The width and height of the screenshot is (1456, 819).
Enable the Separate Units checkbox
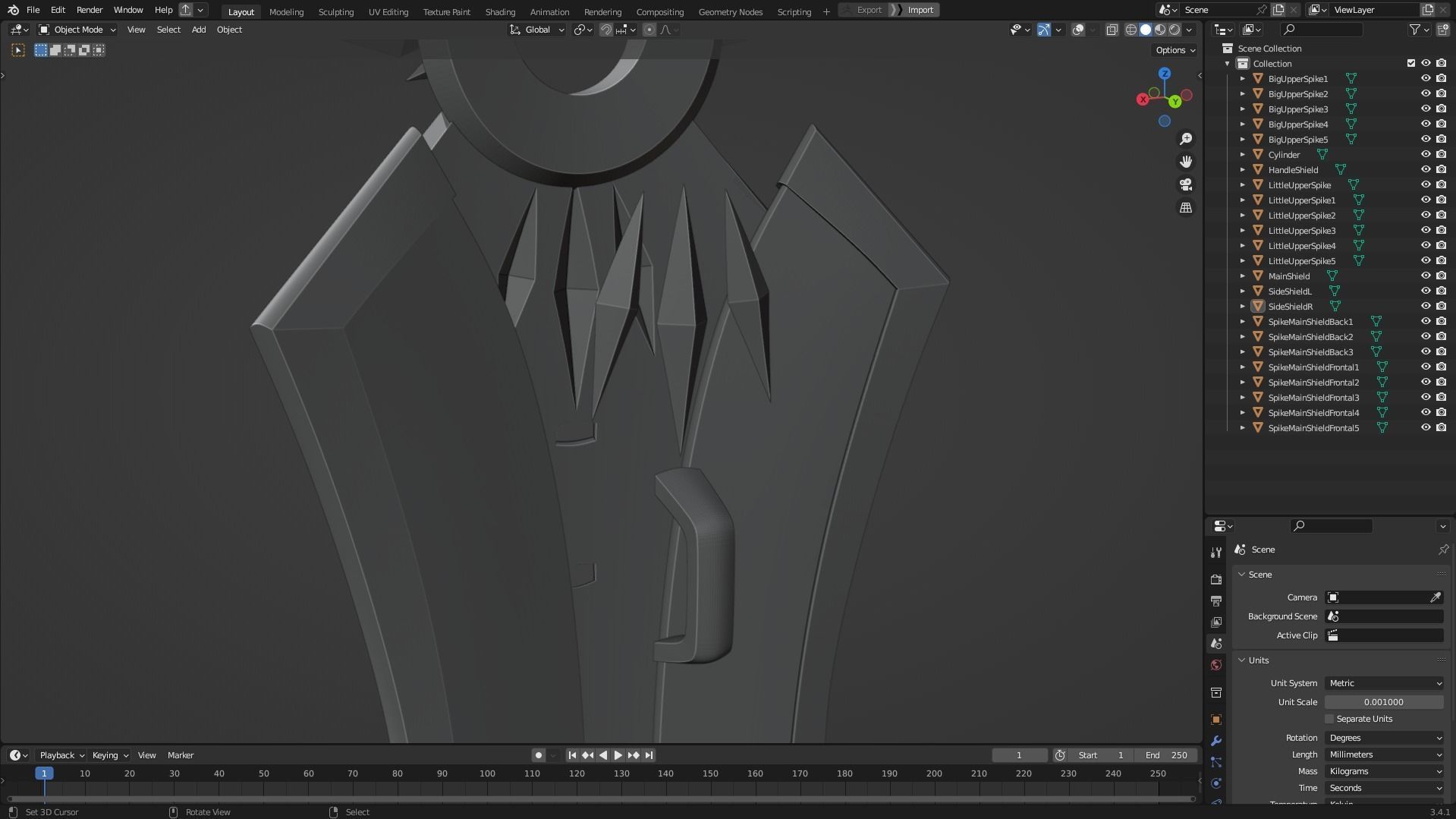pos(1329,719)
